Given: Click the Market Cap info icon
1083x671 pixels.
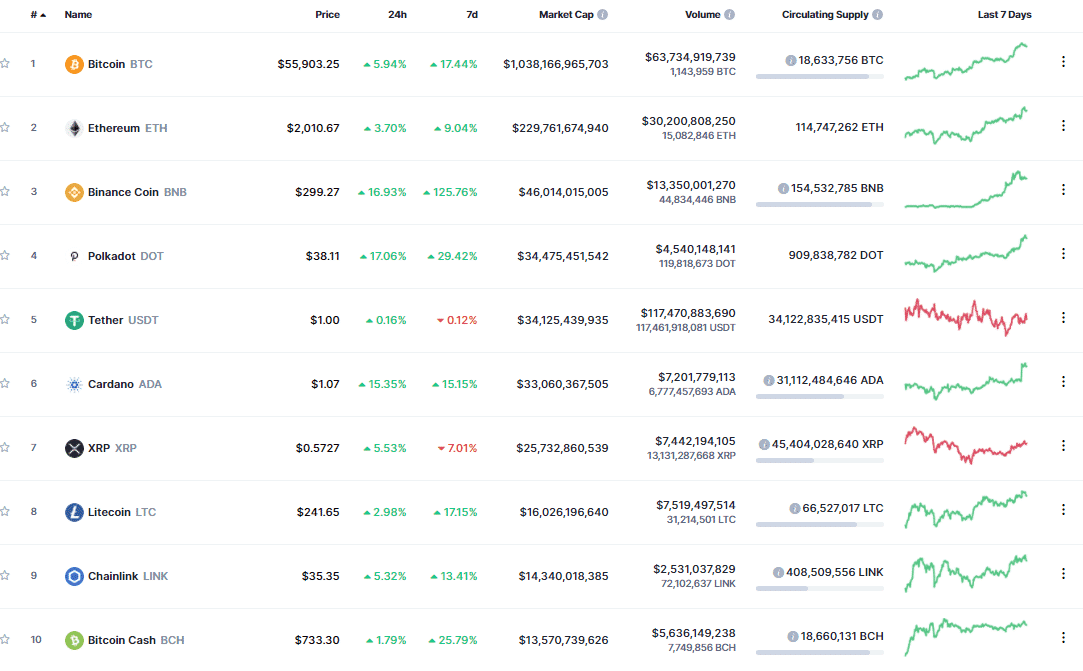Looking at the screenshot, I should point(602,15).
